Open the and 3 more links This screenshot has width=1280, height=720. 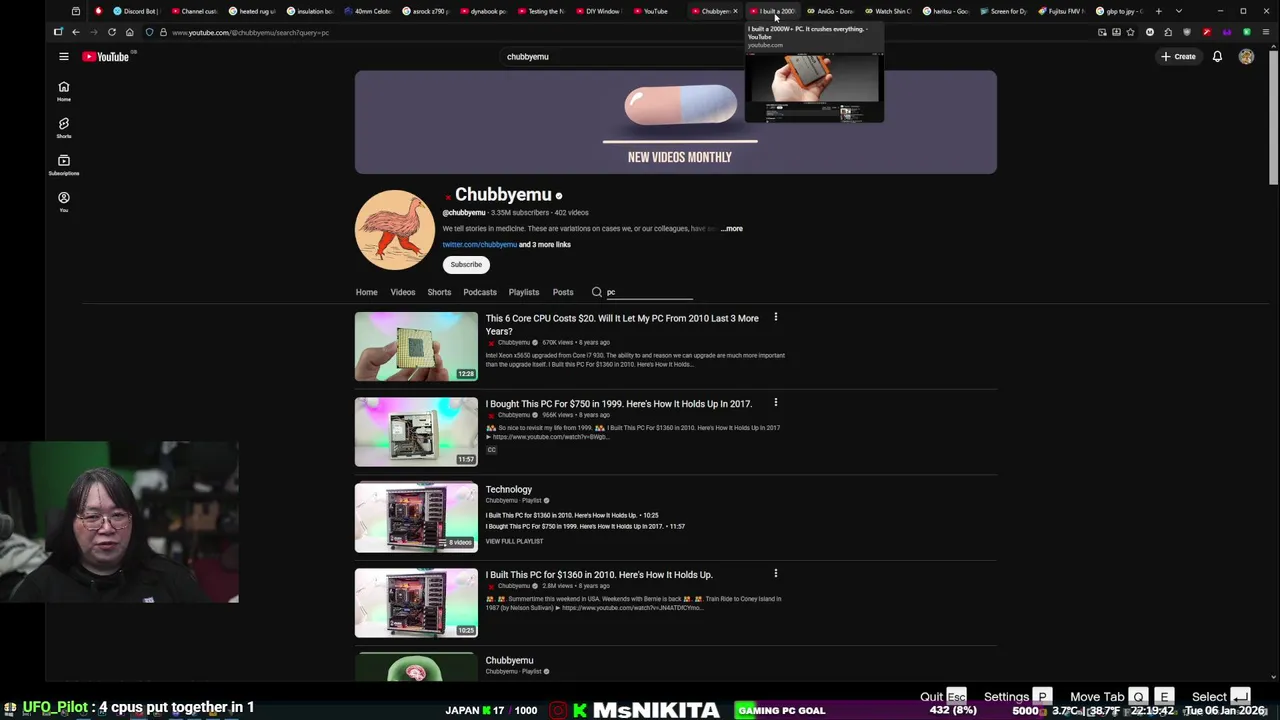tap(545, 245)
